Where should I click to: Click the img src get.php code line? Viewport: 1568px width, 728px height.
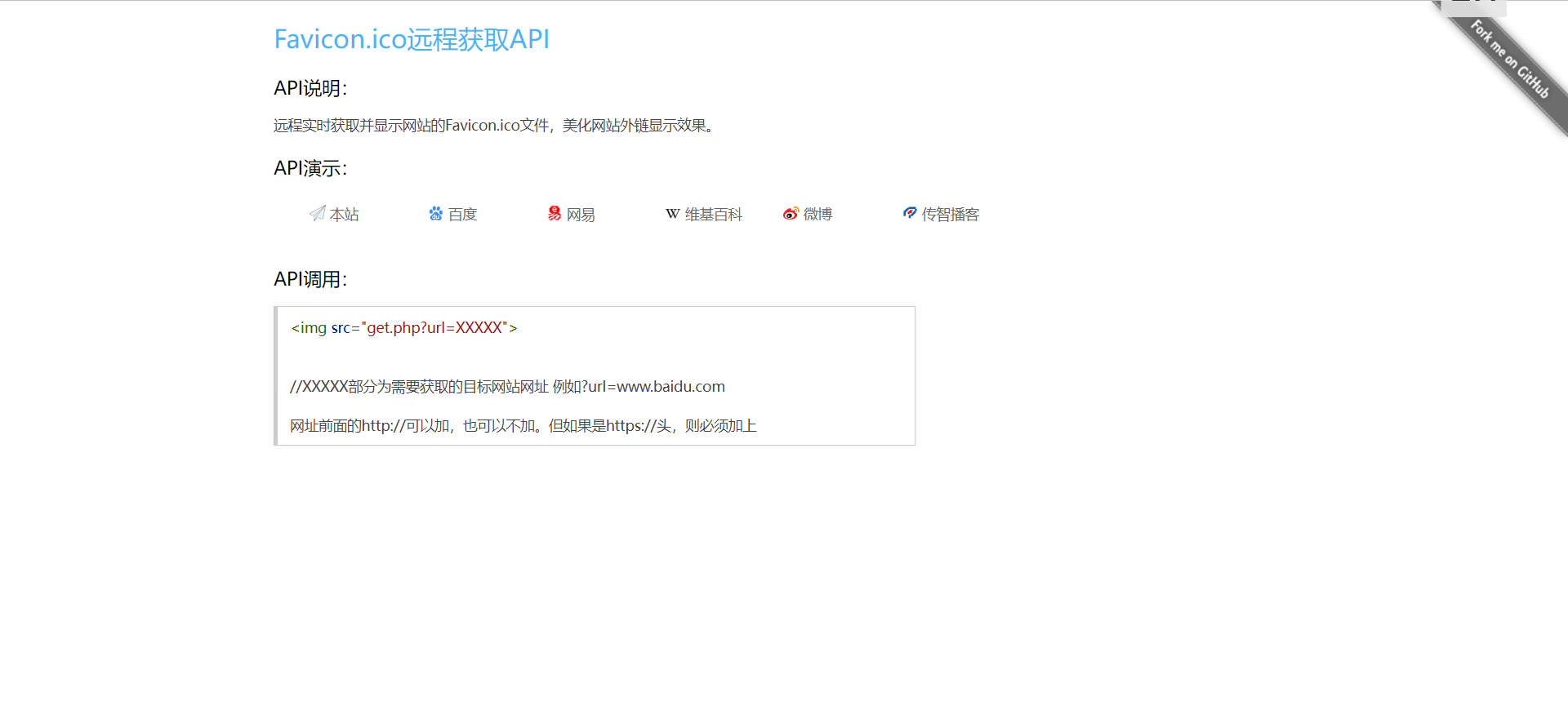click(x=404, y=327)
